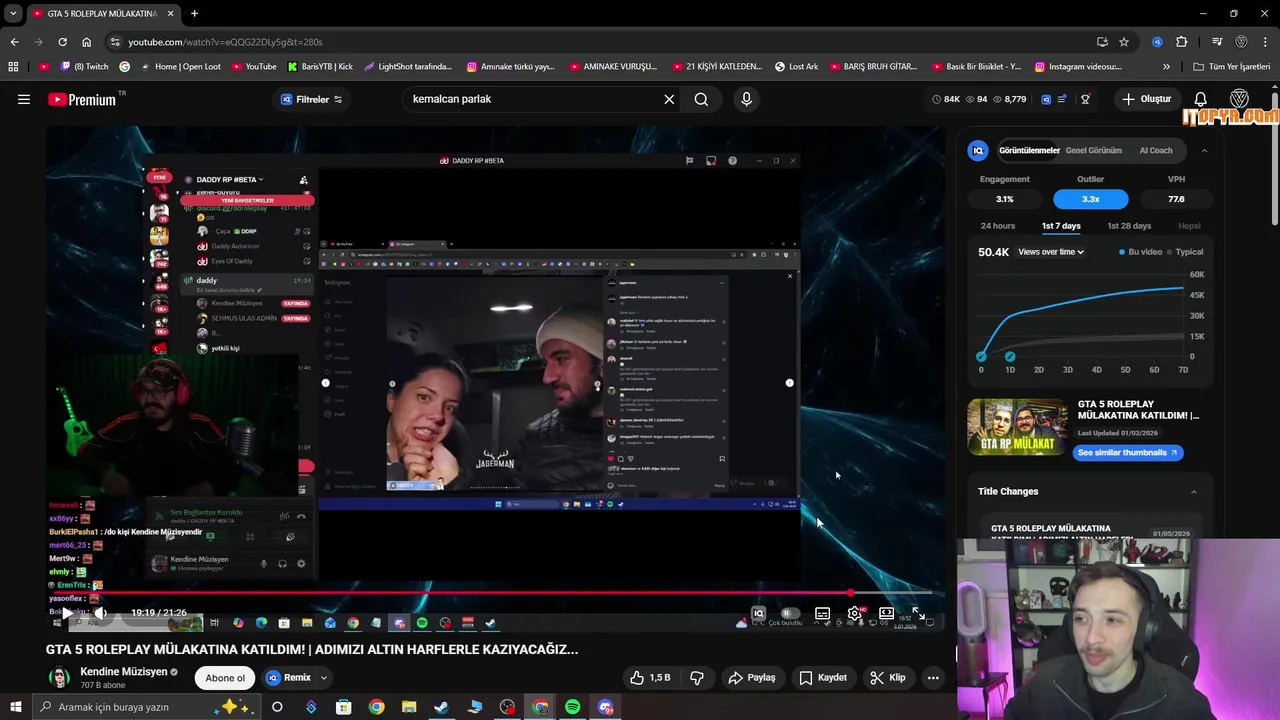Open browser extensions puzzle icon
Screen dimensions: 1280x720
coord(1182,42)
